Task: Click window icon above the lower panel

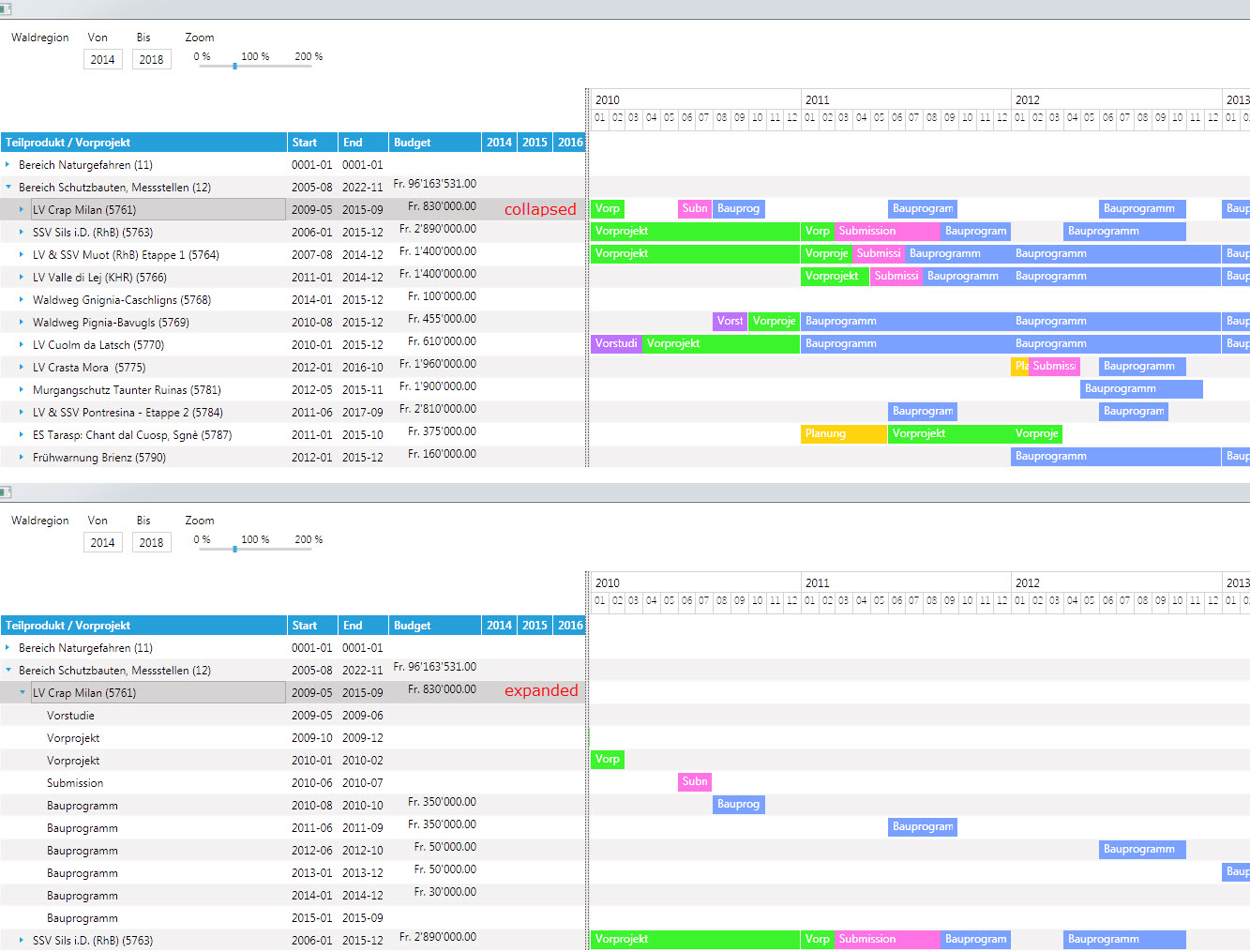Action: [6, 491]
